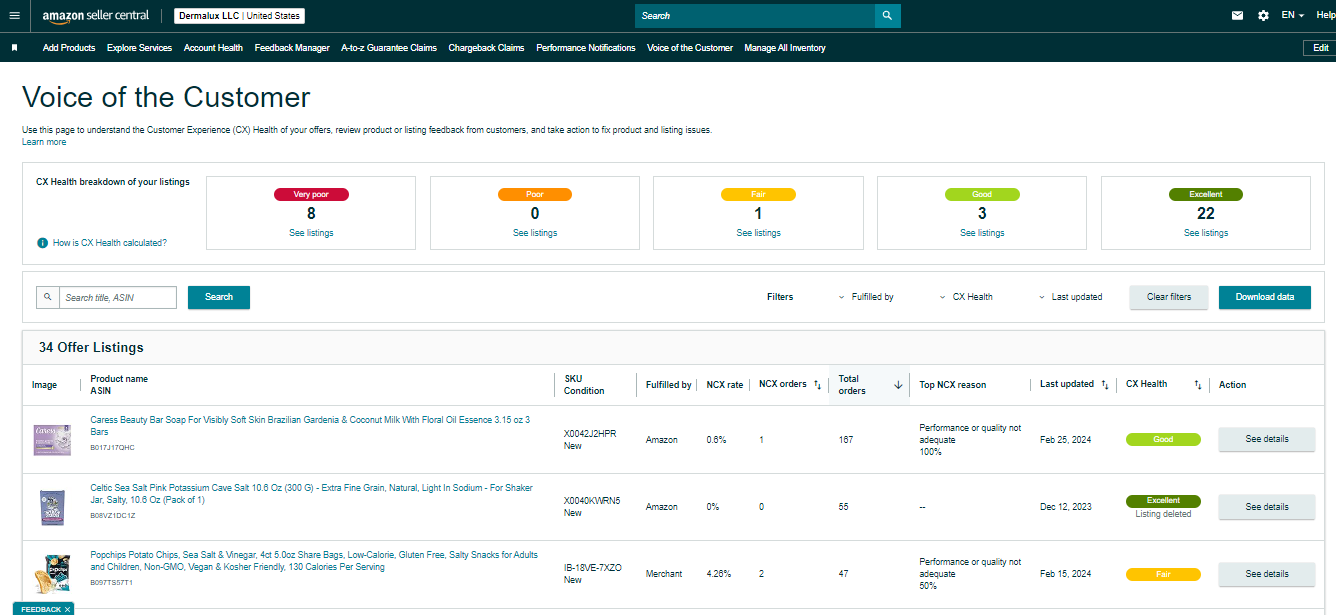
Task: Select Voice of the Customer nav item
Action: pos(690,48)
